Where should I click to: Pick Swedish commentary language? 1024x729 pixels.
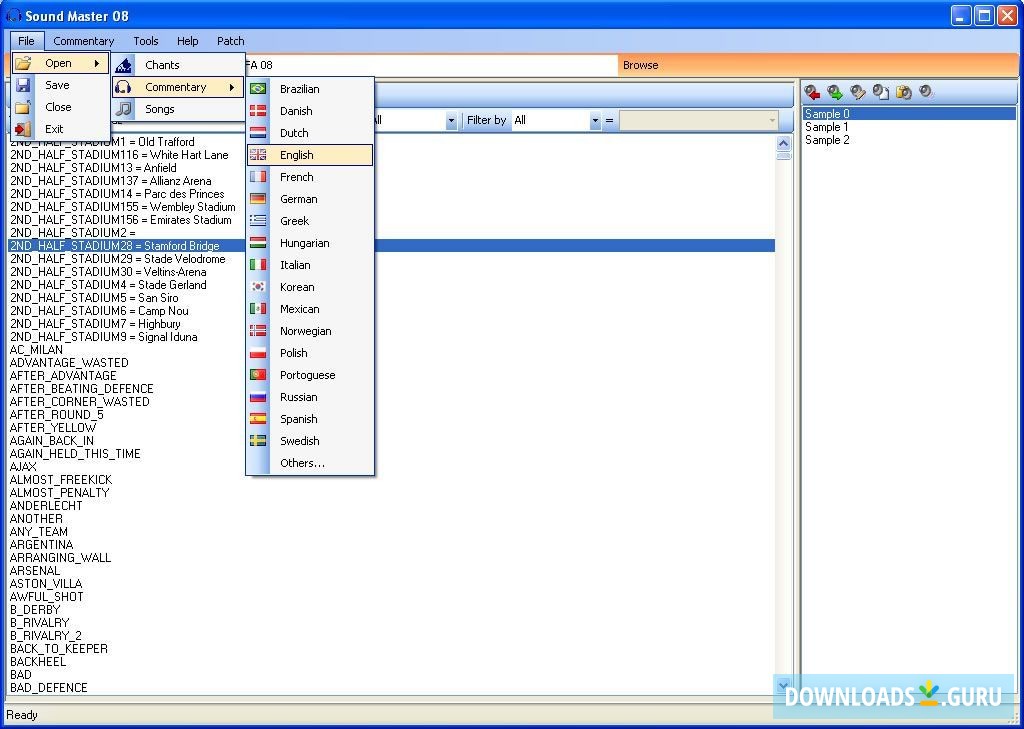[x=310, y=441]
